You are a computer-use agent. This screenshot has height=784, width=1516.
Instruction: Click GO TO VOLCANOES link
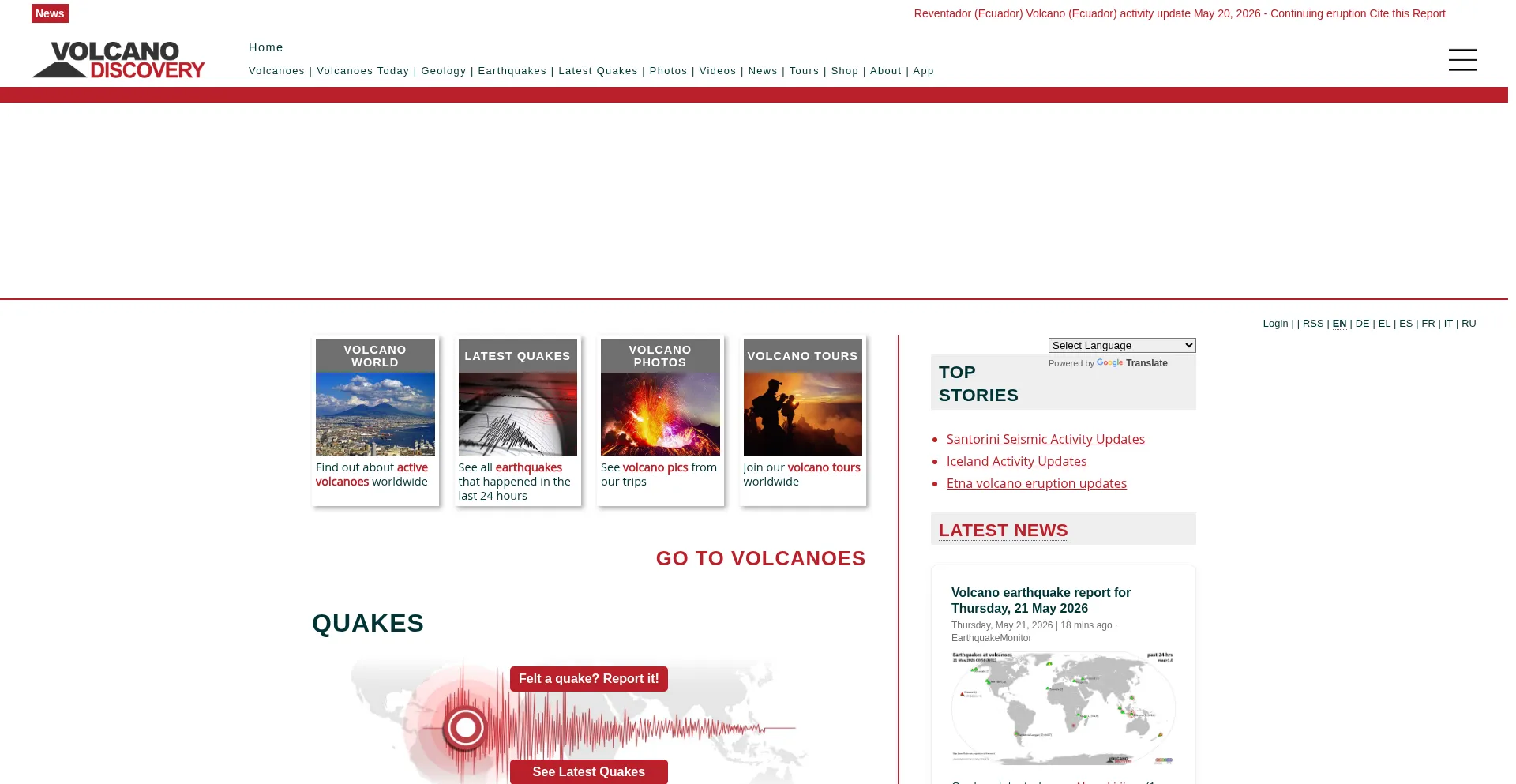761,558
